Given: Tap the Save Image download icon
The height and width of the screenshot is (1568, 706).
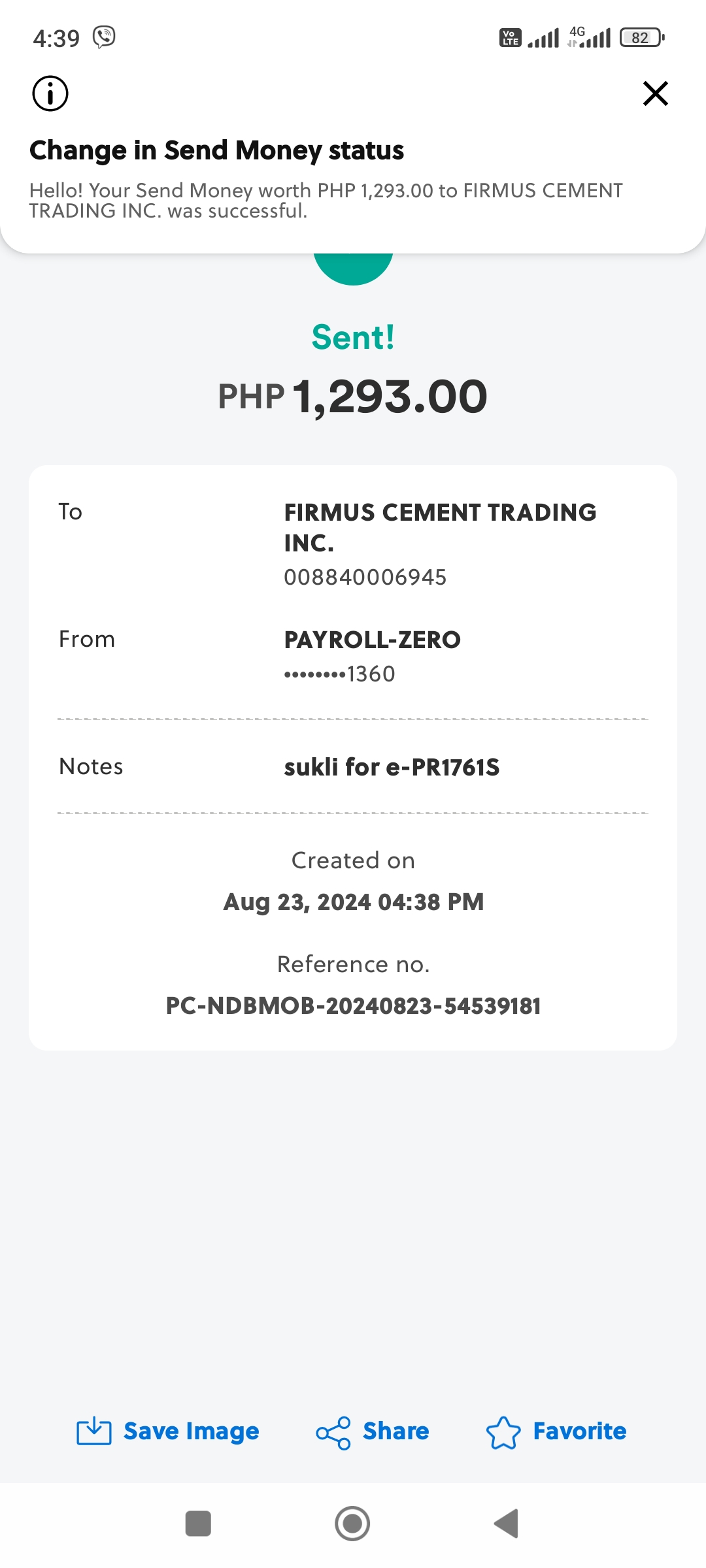Looking at the screenshot, I should pos(94,1431).
